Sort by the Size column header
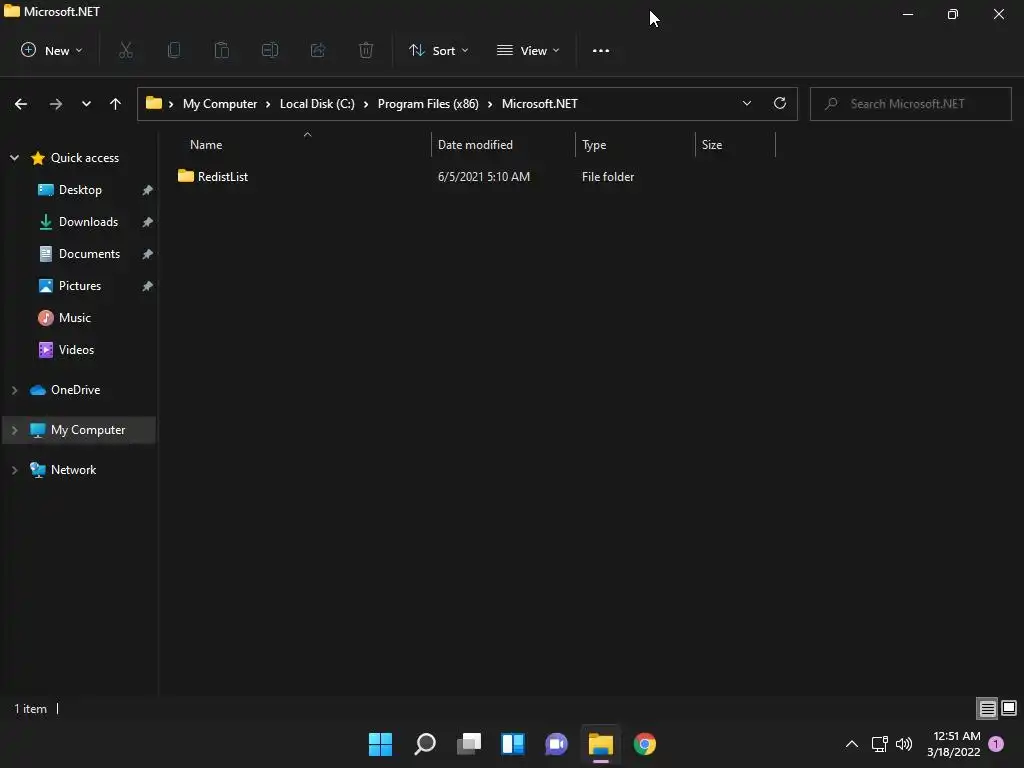This screenshot has width=1024, height=768. [x=712, y=145]
